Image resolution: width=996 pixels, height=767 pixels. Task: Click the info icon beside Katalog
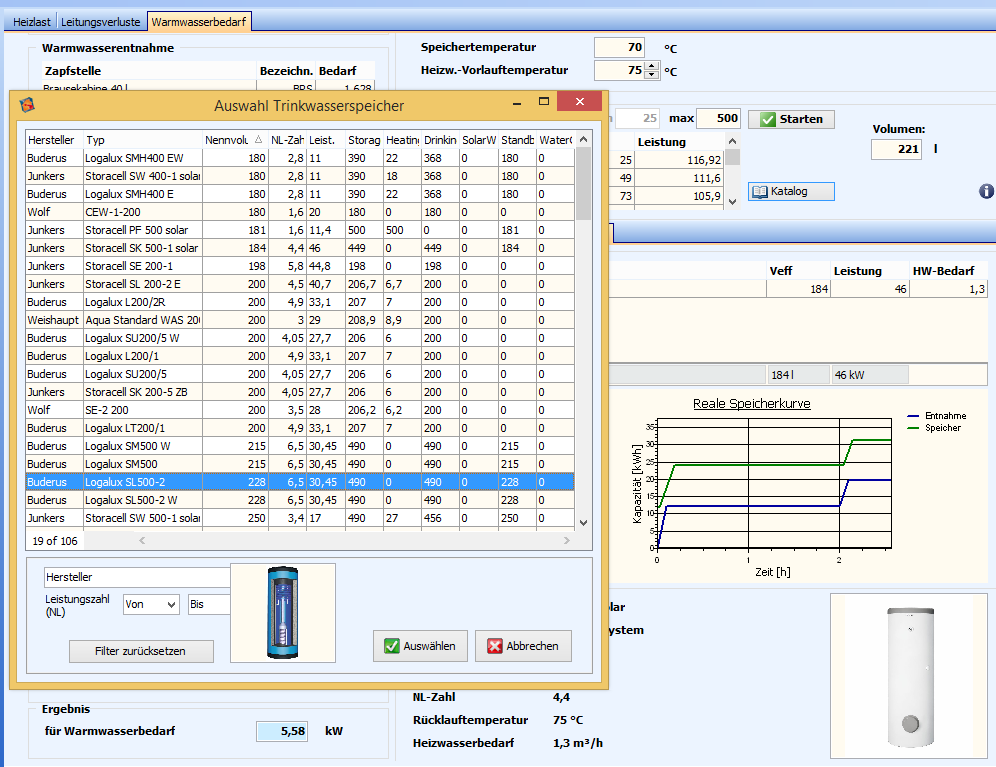[986, 191]
